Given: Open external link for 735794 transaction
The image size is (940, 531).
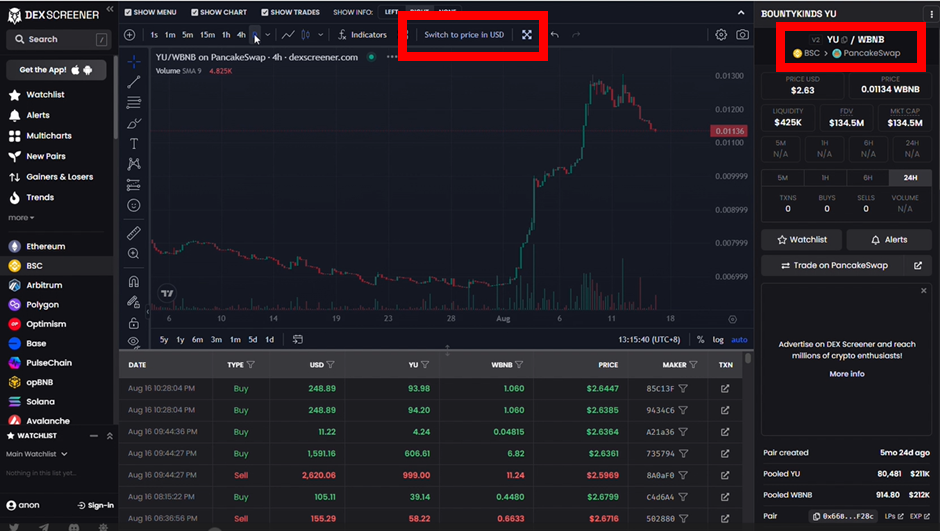Looking at the screenshot, I should point(725,454).
